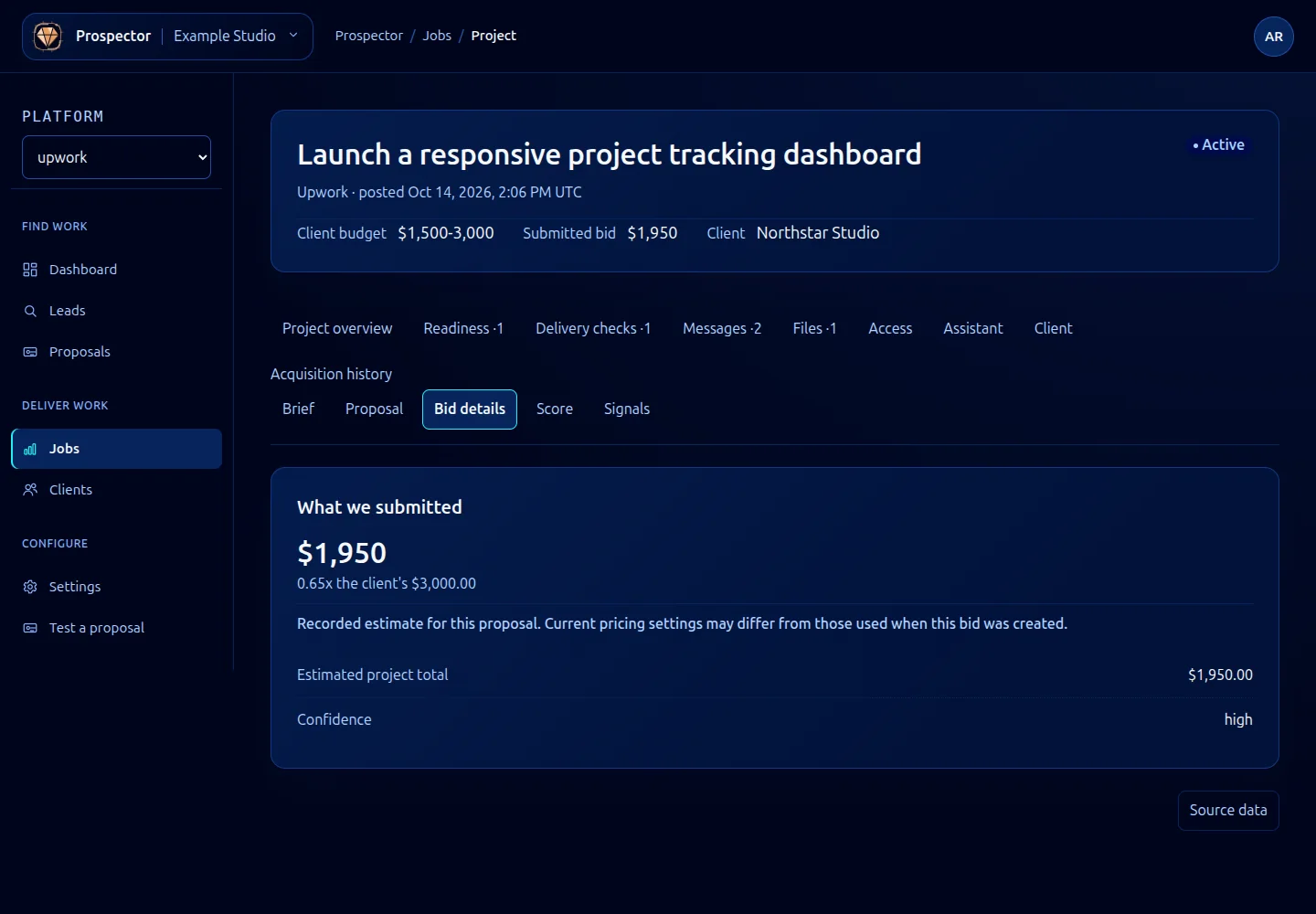The width and height of the screenshot is (1316, 914).
Task: Click the Prospector brand name
Action: (113, 36)
